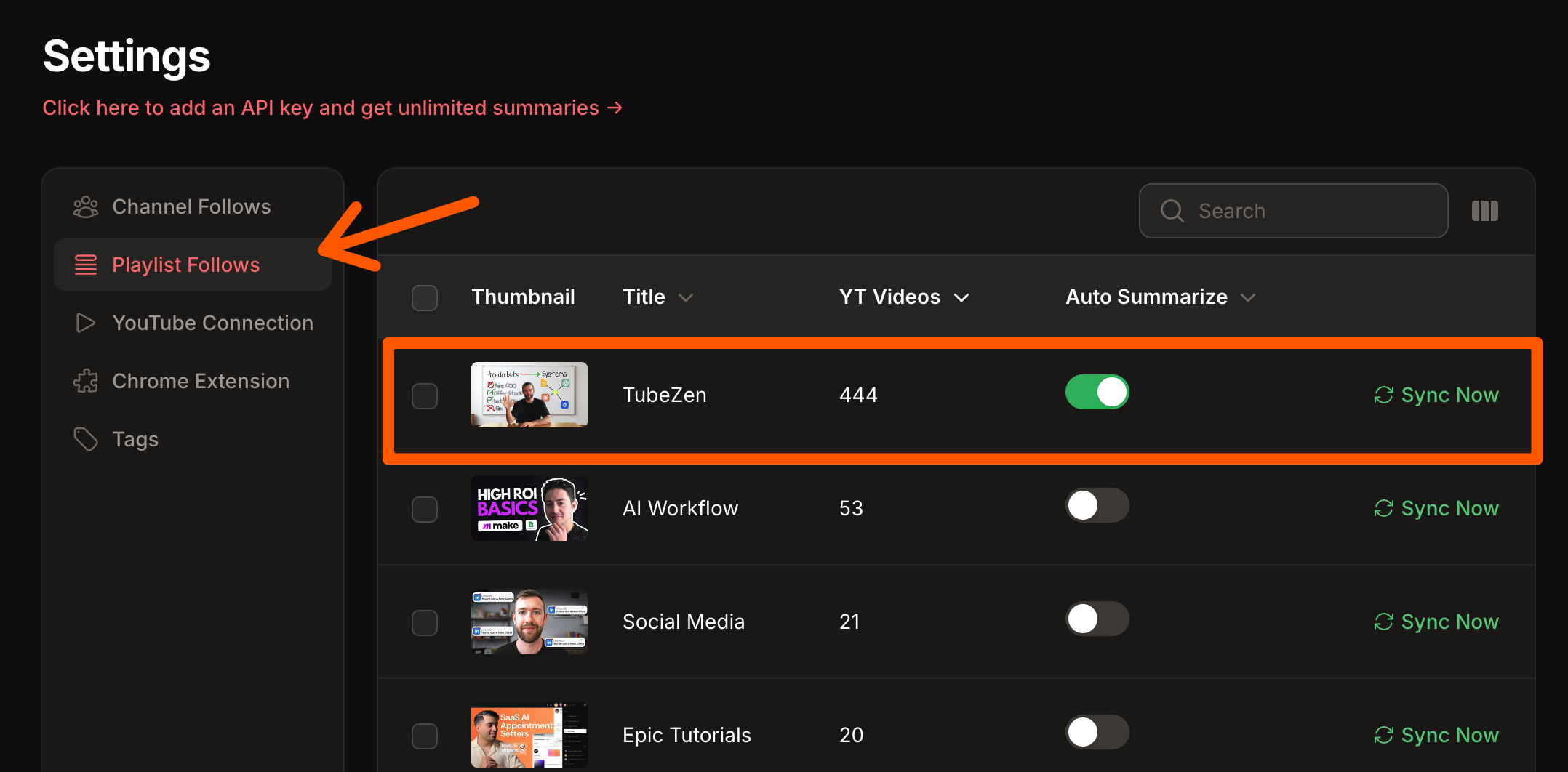Open the Auto Summarize column chevron

(1248, 297)
